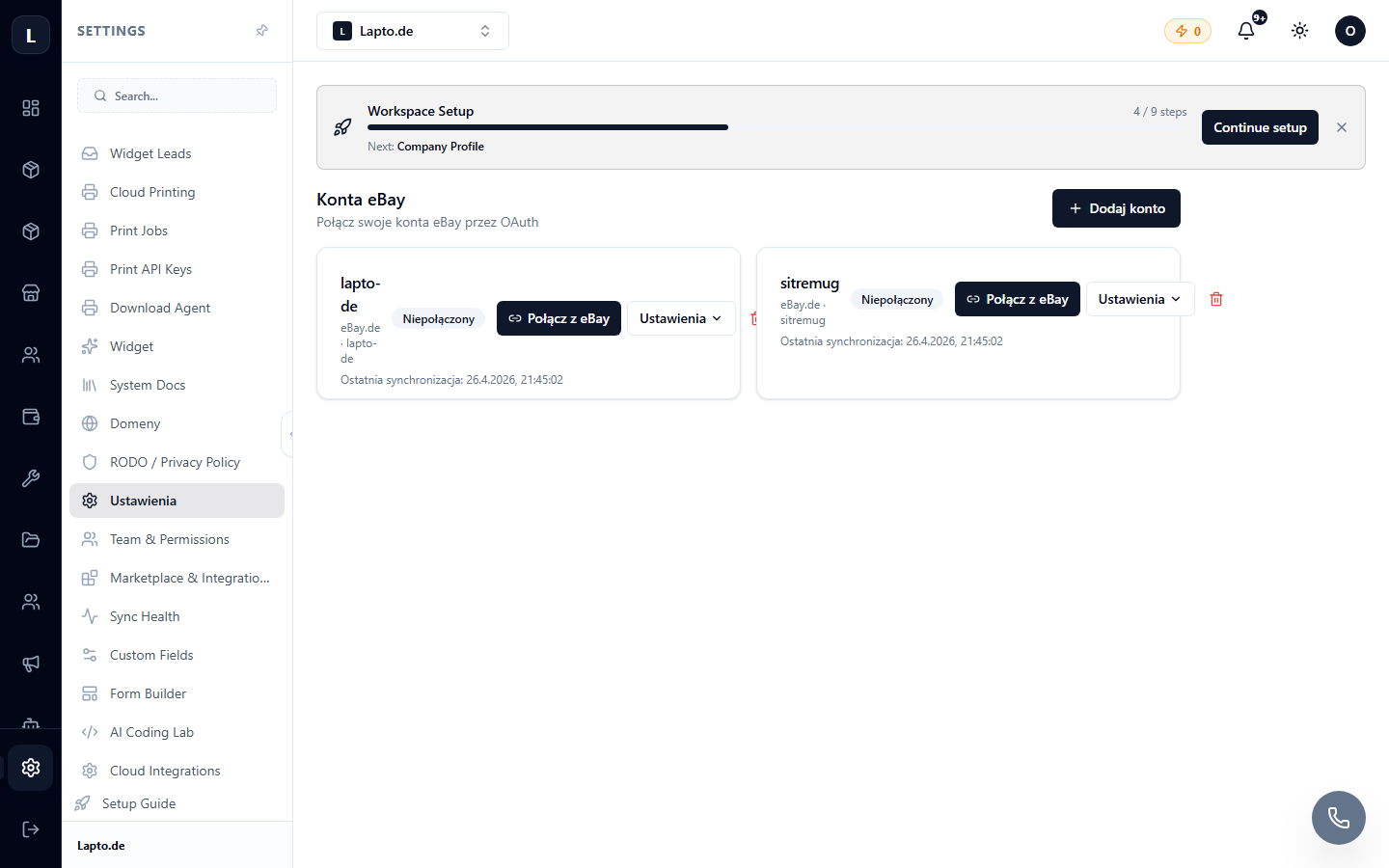The width and height of the screenshot is (1389, 868).
Task: Dismiss the Workspace Setup banner
Action: (x=1342, y=127)
